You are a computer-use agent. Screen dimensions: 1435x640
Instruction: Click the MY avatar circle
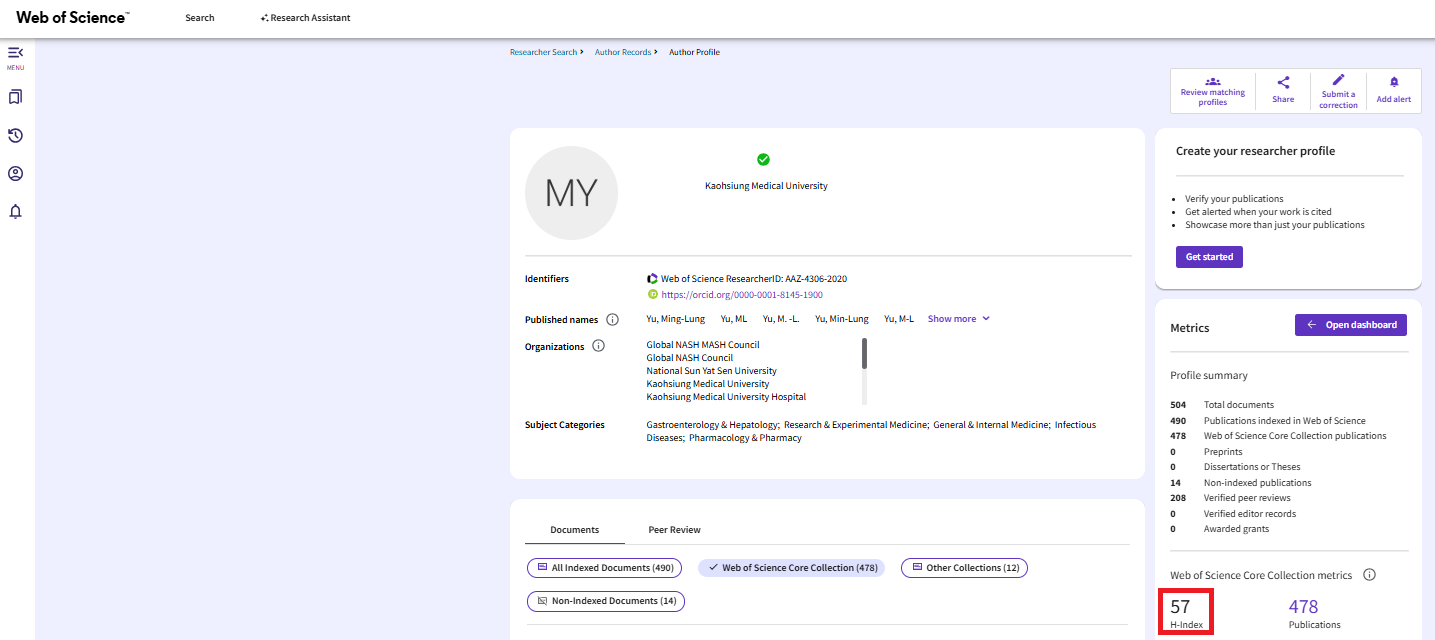coord(571,193)
